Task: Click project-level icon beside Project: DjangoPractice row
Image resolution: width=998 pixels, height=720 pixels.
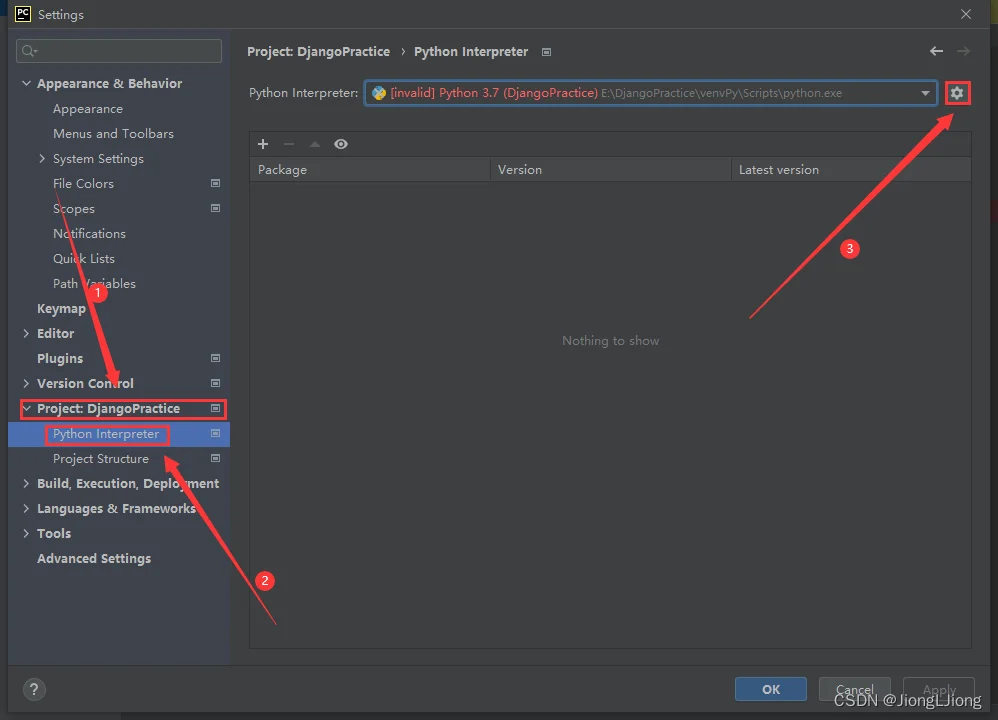Action: pyautogui.click(x=216, y=408)
